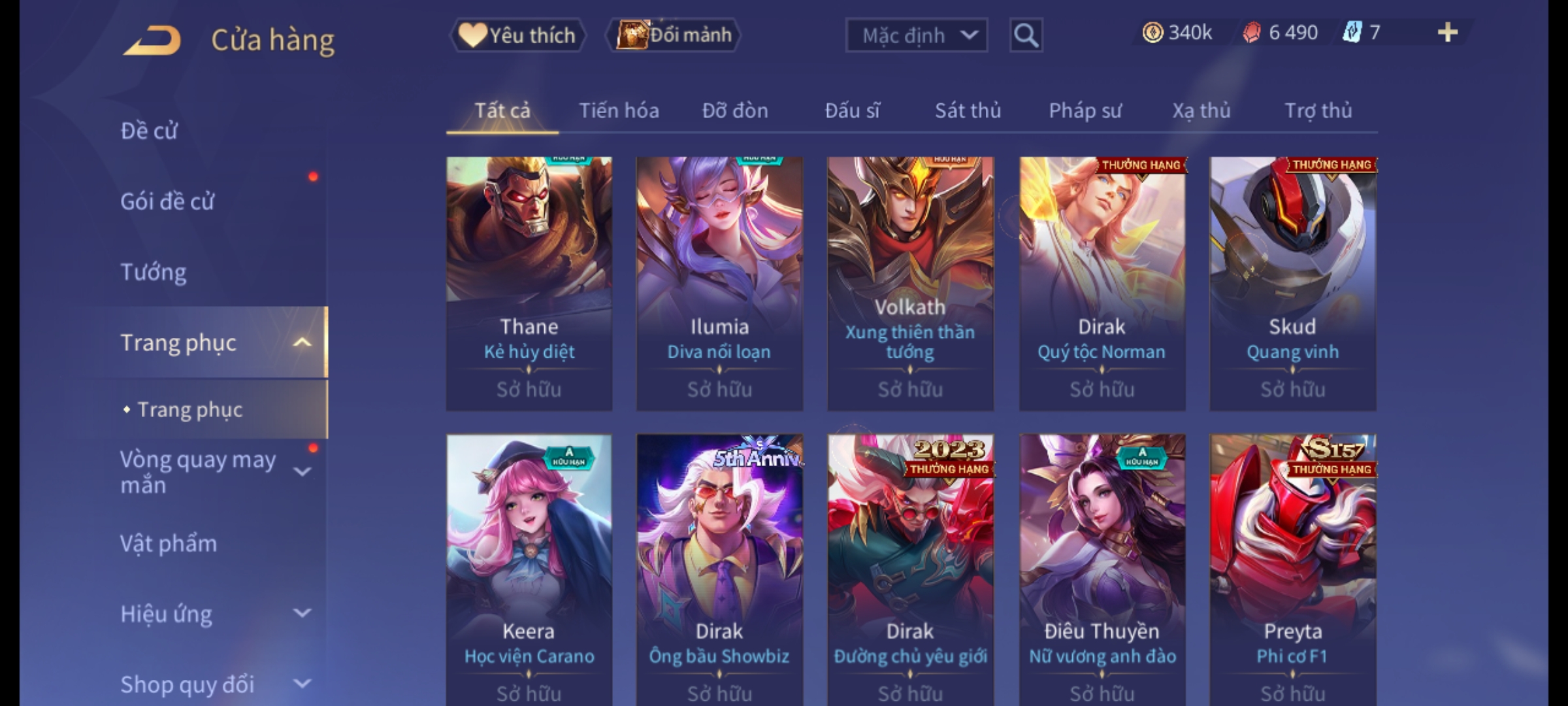Tap the plus icon to add currency

(x=1448, y=33)
